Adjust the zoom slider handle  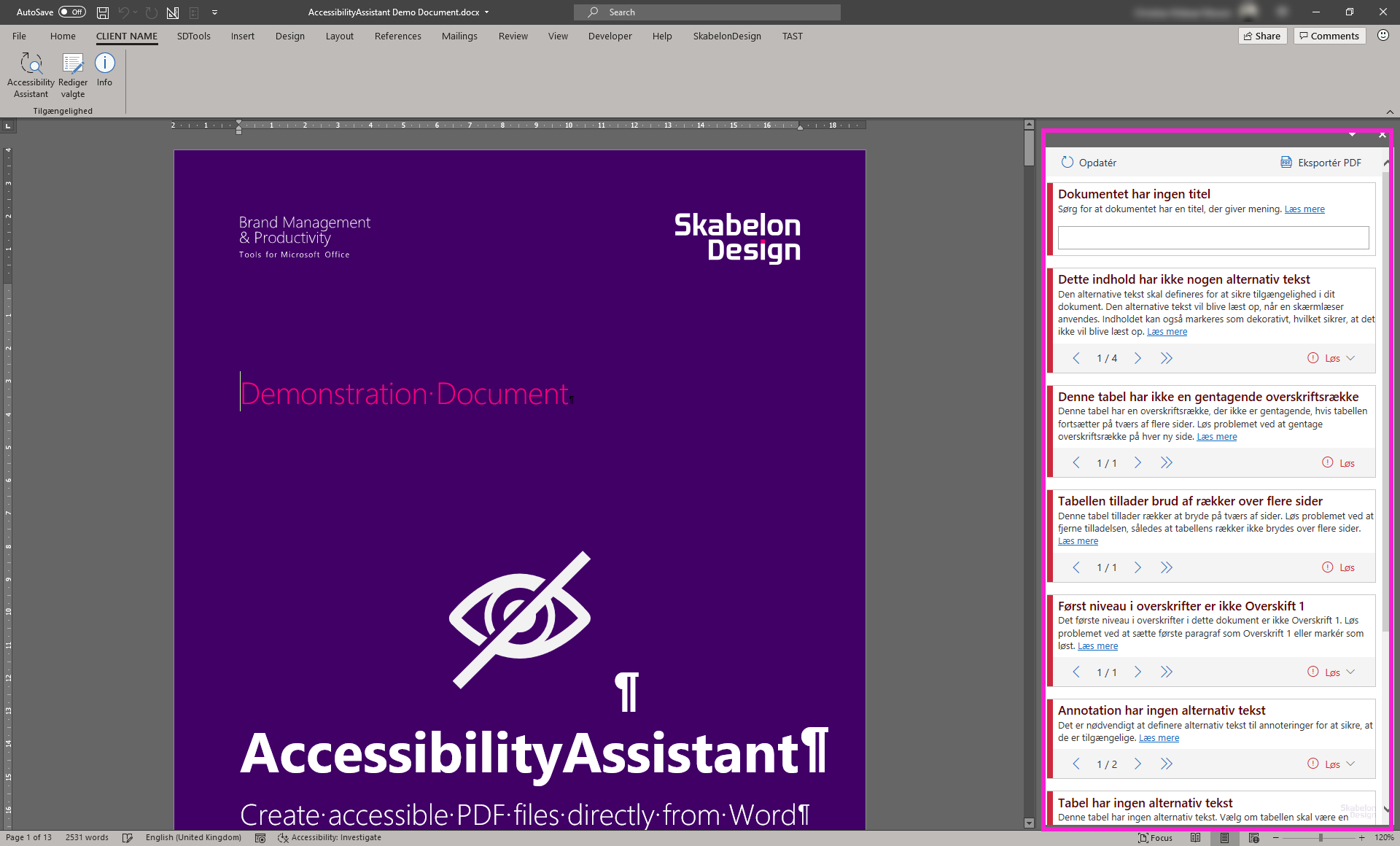click(1321, 838)
